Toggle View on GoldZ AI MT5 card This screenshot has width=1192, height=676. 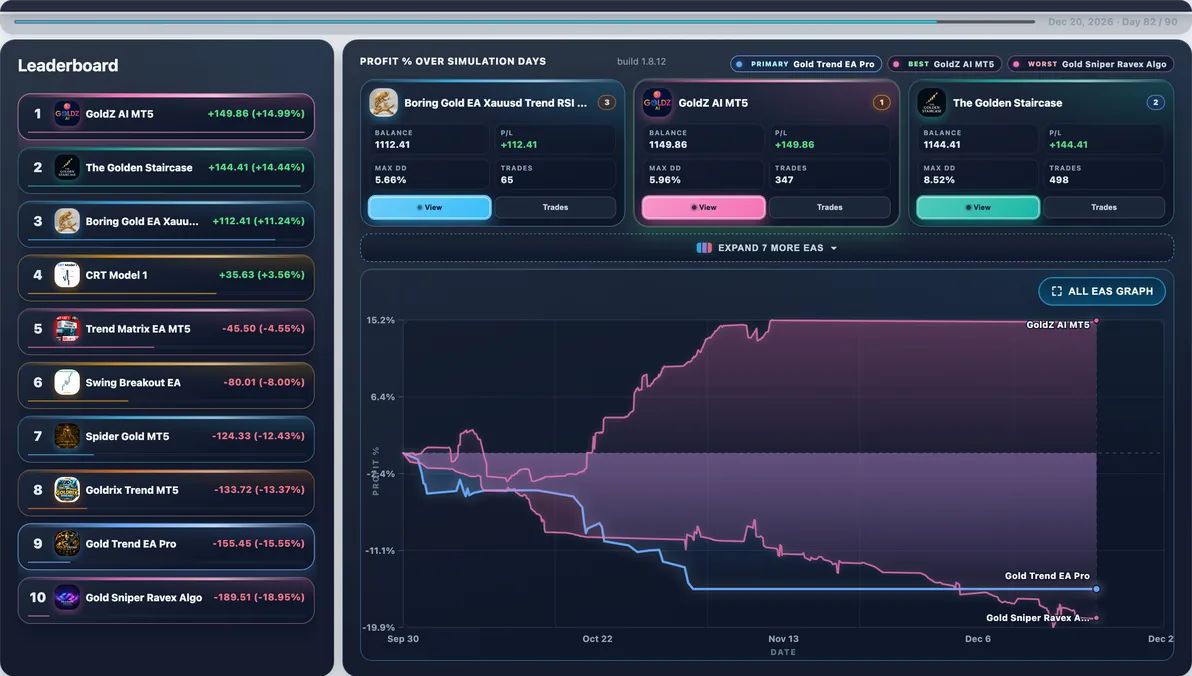pyautogui.click(x=704, y=208)
